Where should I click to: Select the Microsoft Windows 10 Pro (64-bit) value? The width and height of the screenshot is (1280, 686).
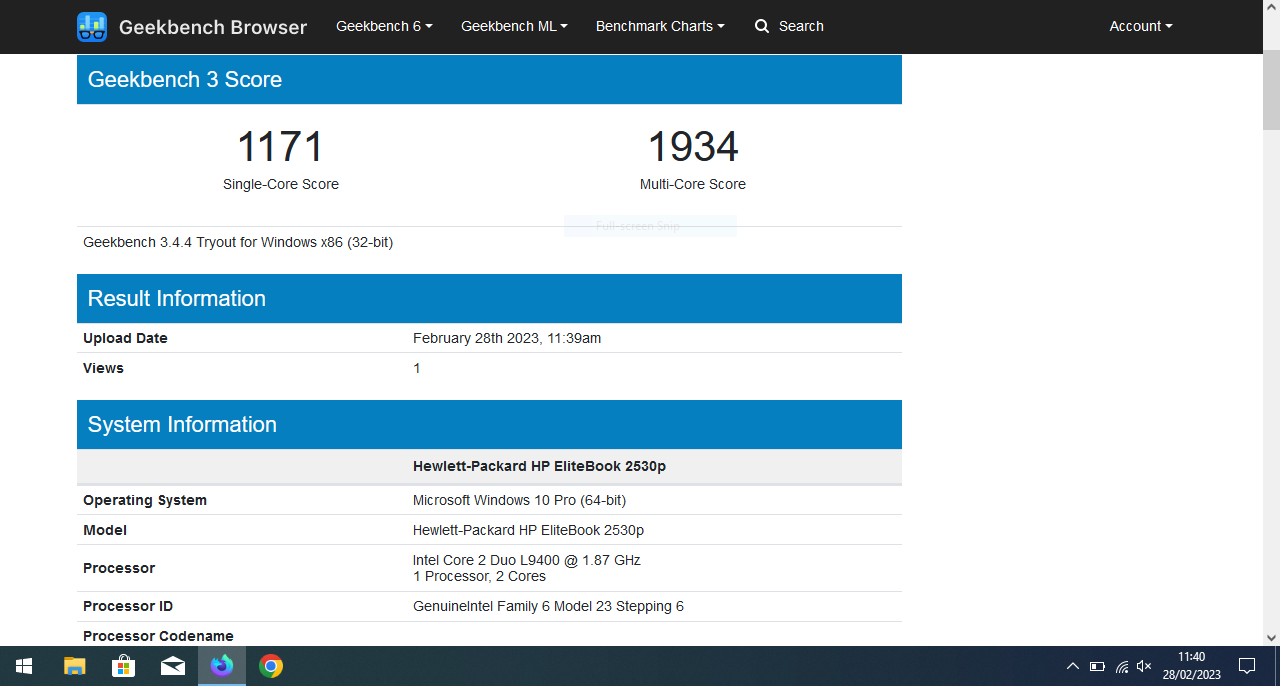520,500
